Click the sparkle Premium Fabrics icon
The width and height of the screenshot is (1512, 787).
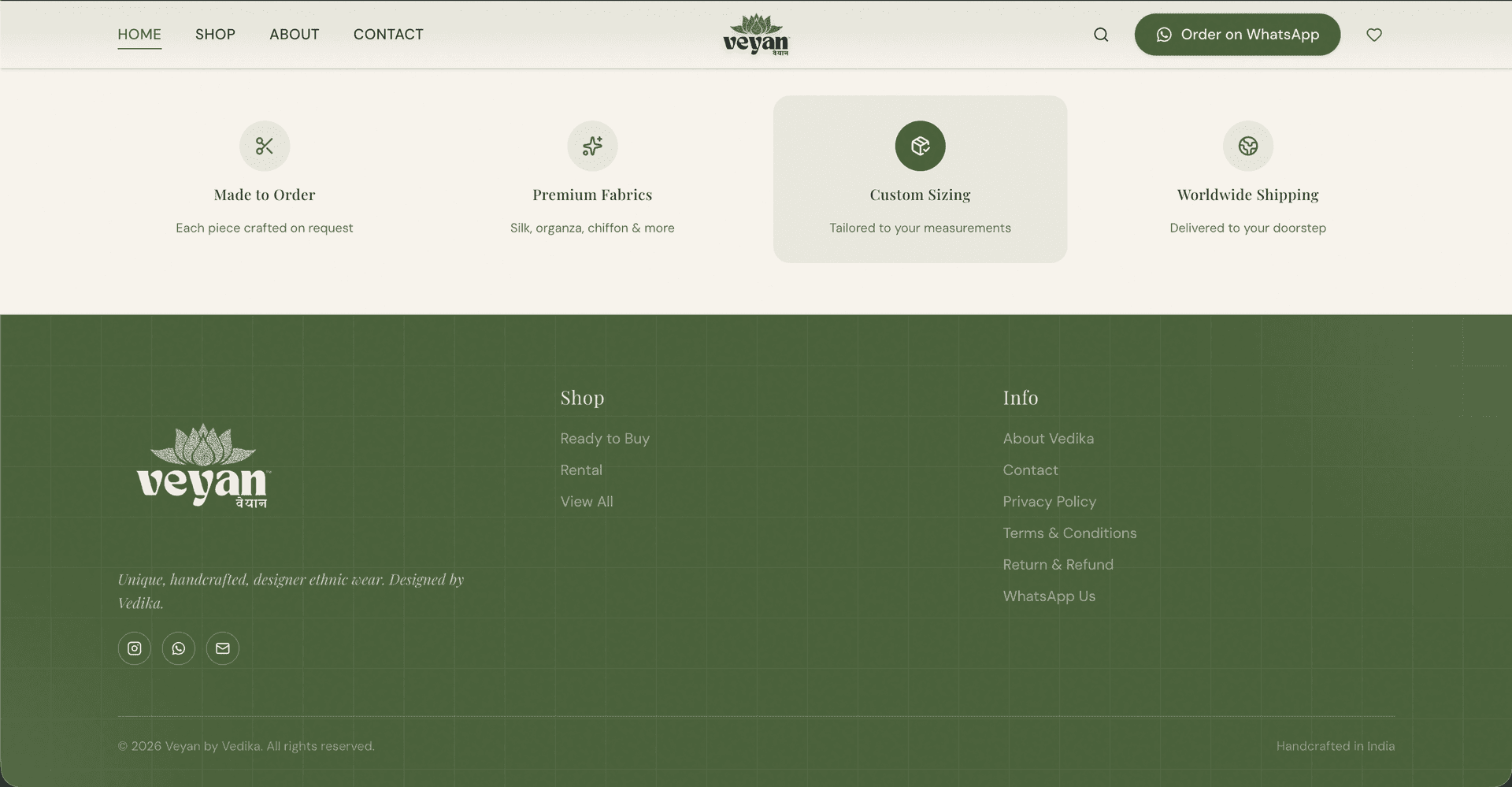592,146
